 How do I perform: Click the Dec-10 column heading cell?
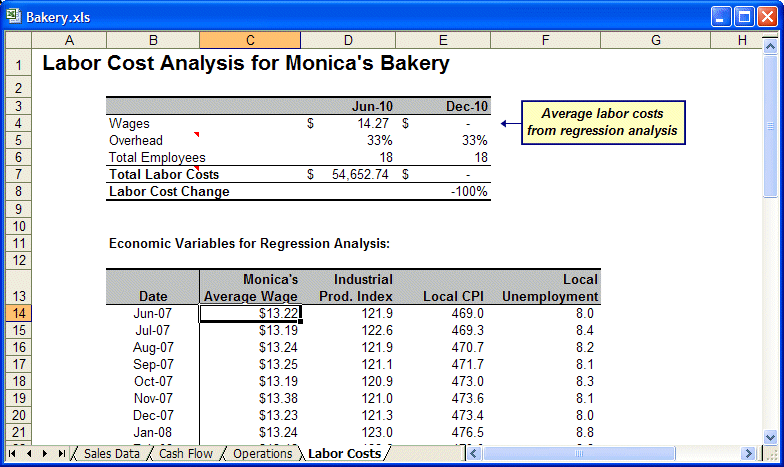pos(466,106)
